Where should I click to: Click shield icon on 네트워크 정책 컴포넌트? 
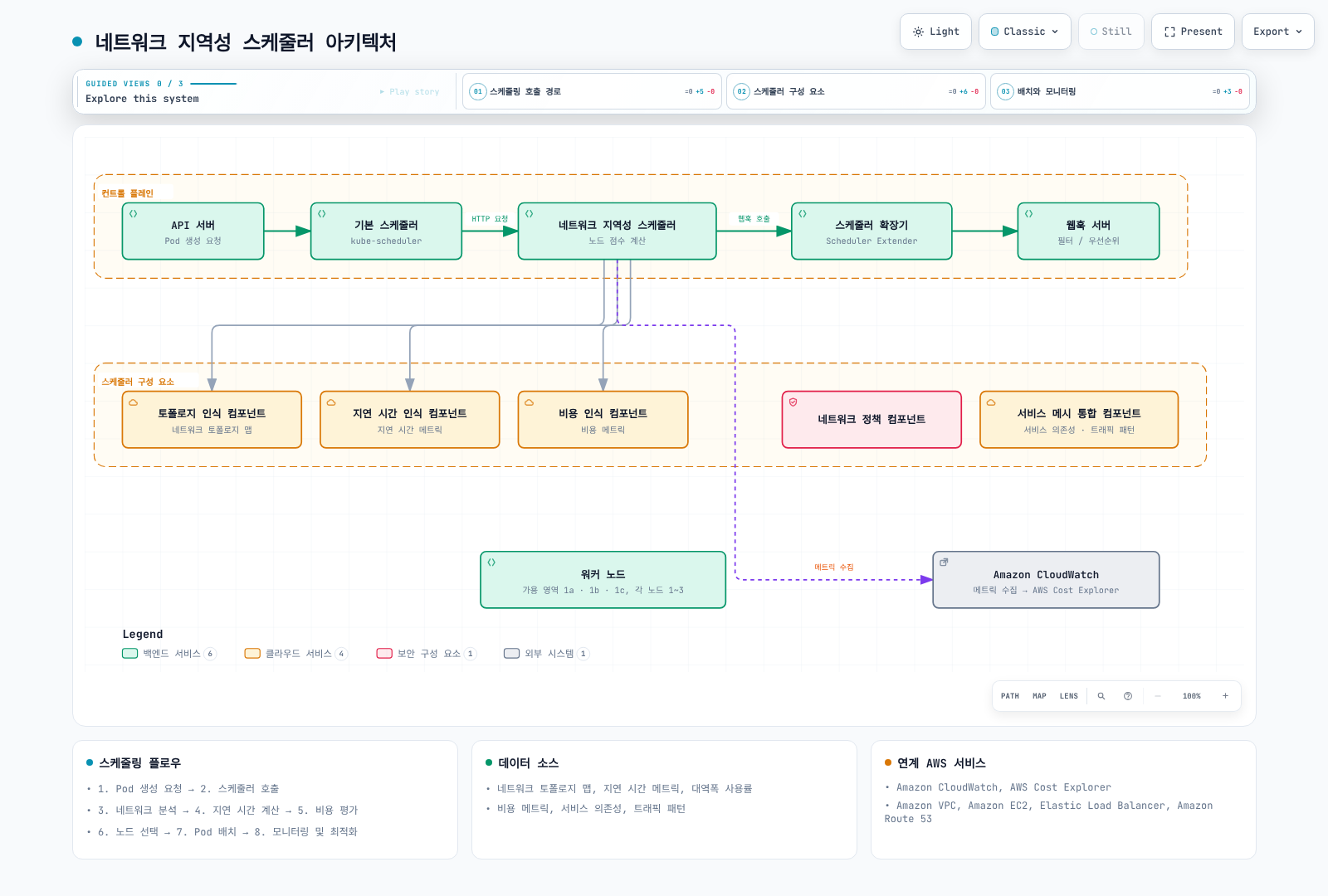point(793,402)
